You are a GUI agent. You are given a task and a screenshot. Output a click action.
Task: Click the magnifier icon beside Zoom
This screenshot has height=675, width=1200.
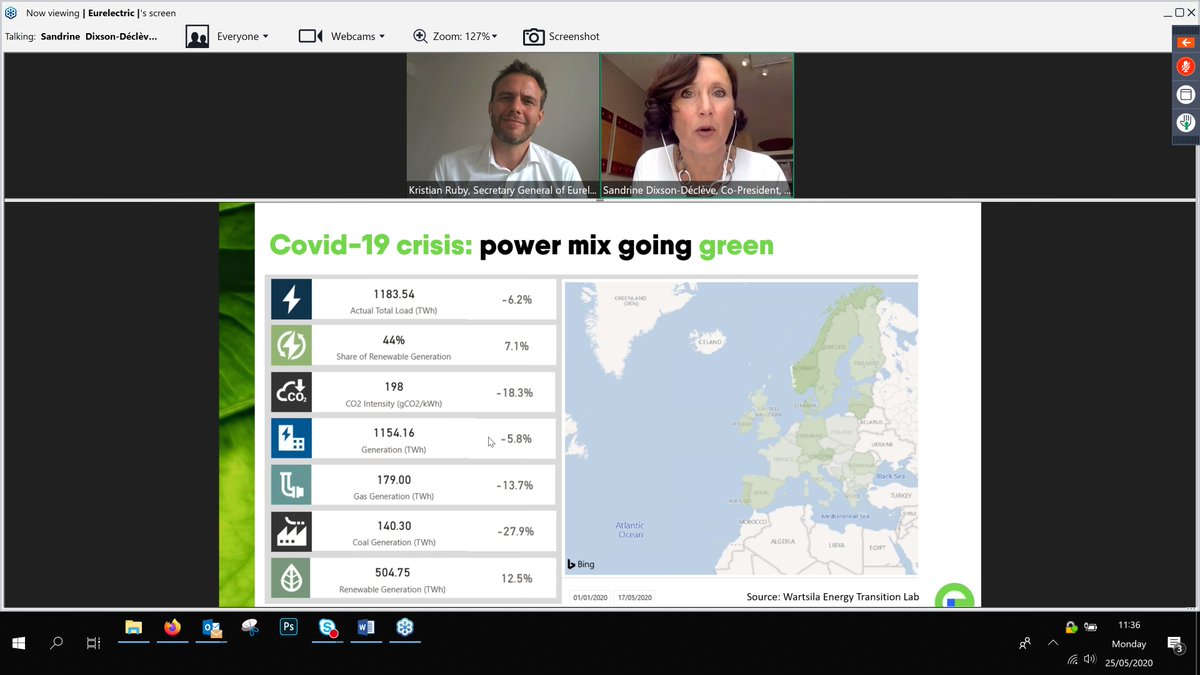421,36
